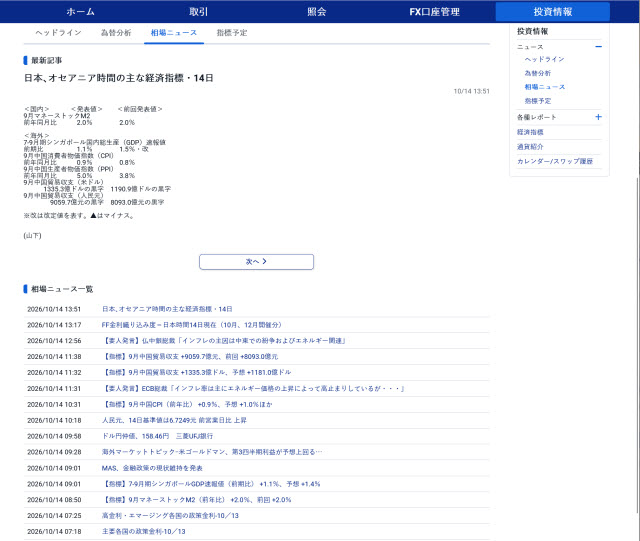The image size is (640, 541).
Task: Open 人民元、14日基準値 news link
Action: point(174,421)
